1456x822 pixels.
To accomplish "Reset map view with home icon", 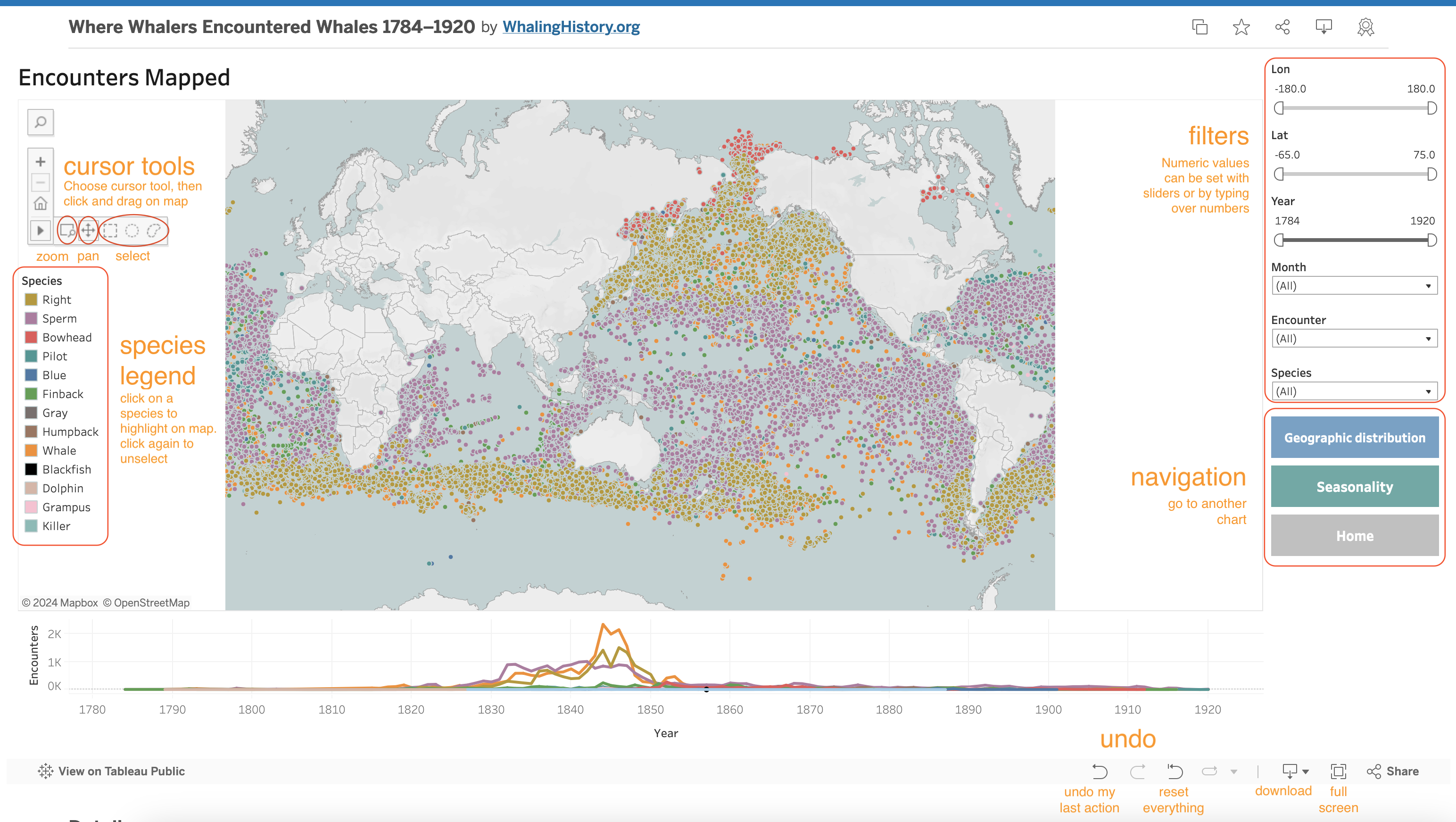I will [x=40, y=203].
